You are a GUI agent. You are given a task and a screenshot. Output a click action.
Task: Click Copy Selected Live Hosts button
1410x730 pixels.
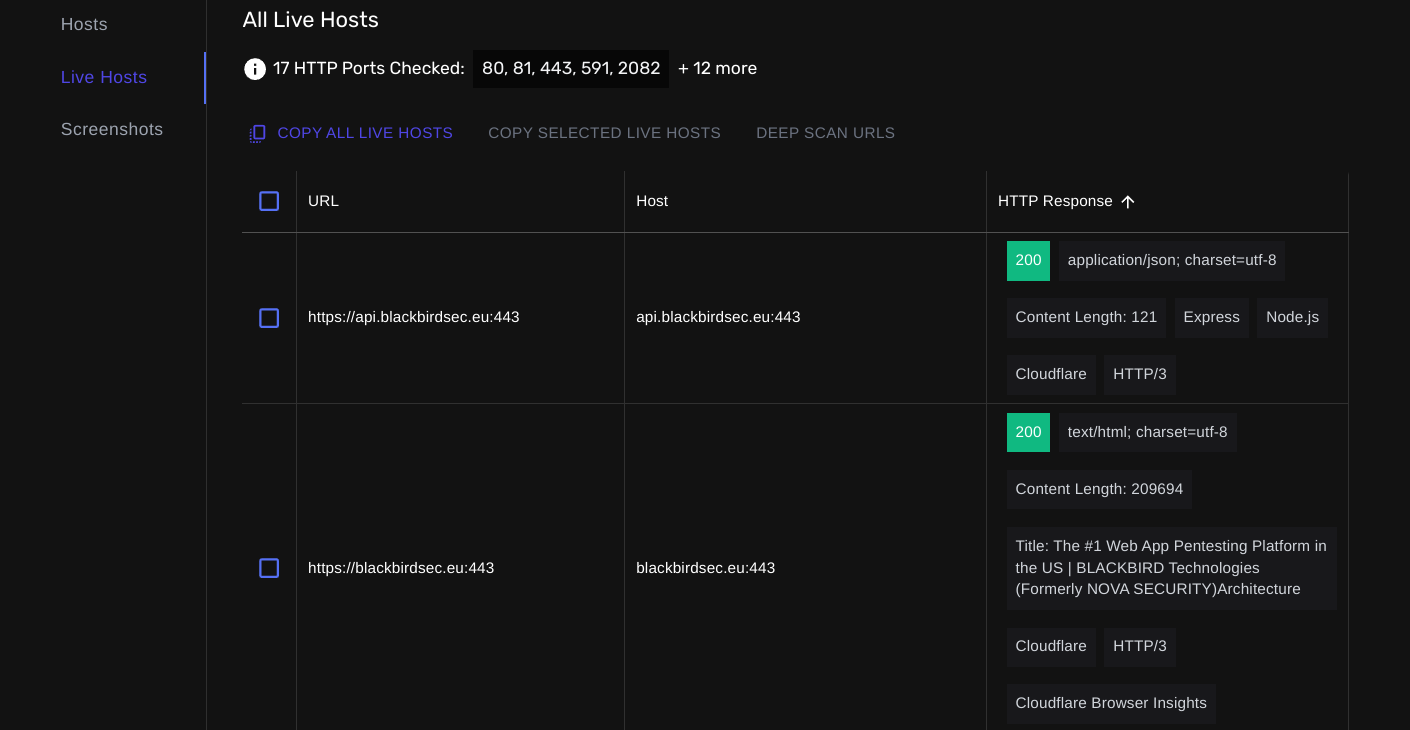[x=604, y=133]
